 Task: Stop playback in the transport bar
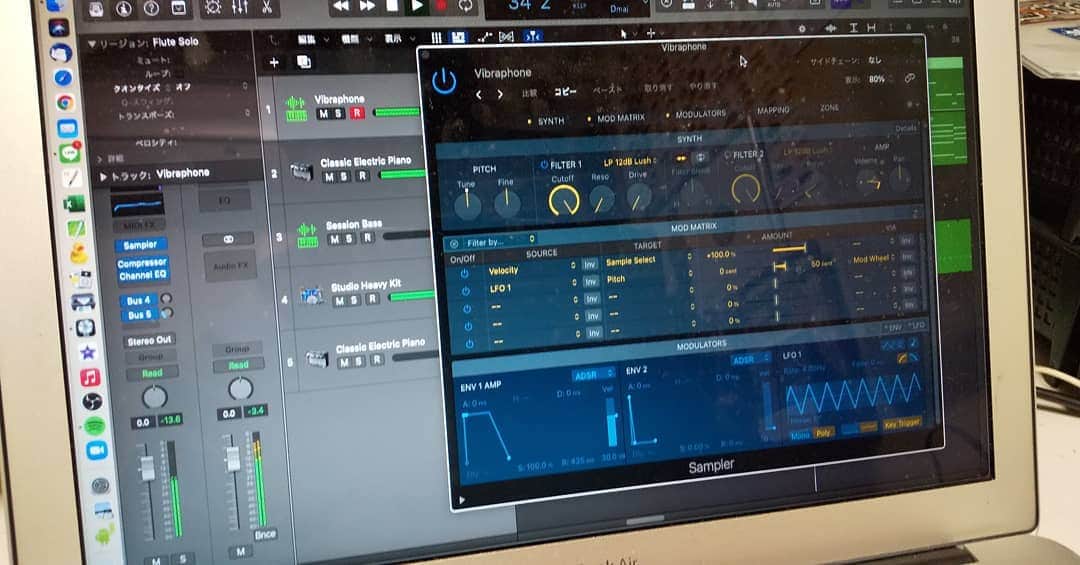tap(392, 6)
